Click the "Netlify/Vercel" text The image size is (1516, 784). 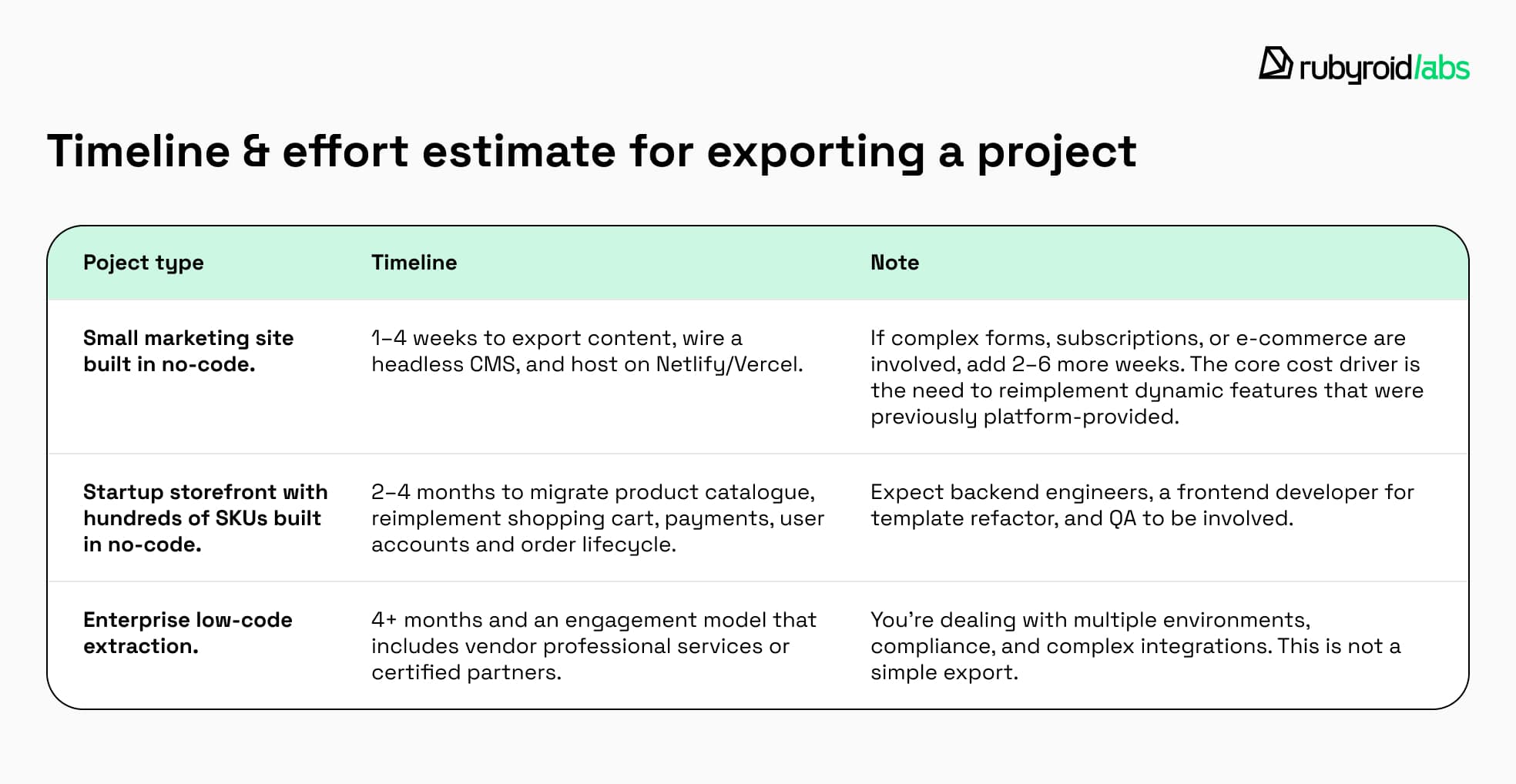729,364
